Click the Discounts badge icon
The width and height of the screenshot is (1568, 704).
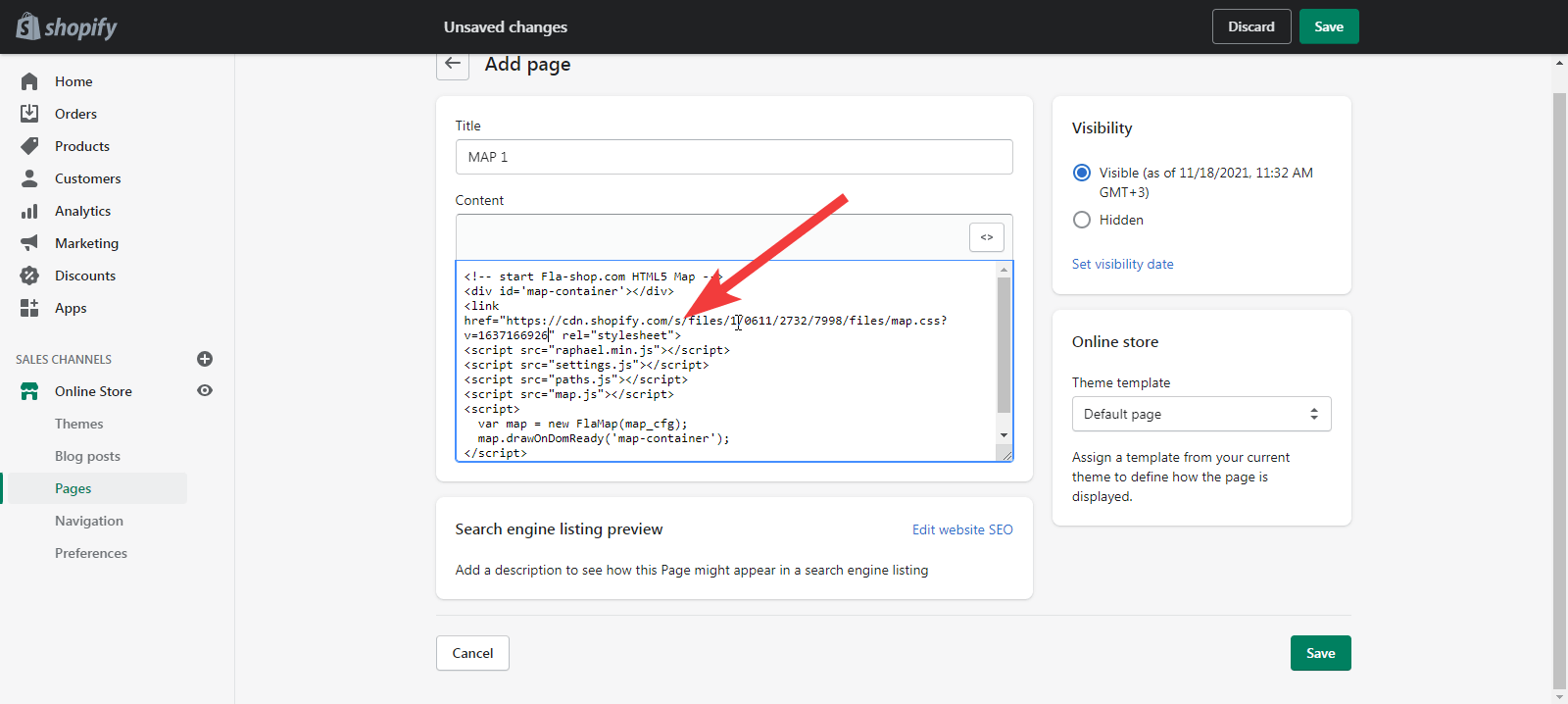[29, 276]
